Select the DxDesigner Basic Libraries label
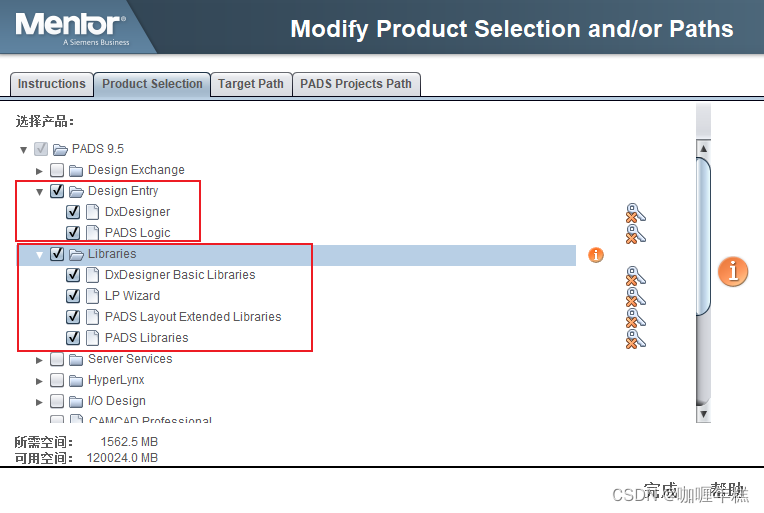764x513 pixels. point(180,275)
